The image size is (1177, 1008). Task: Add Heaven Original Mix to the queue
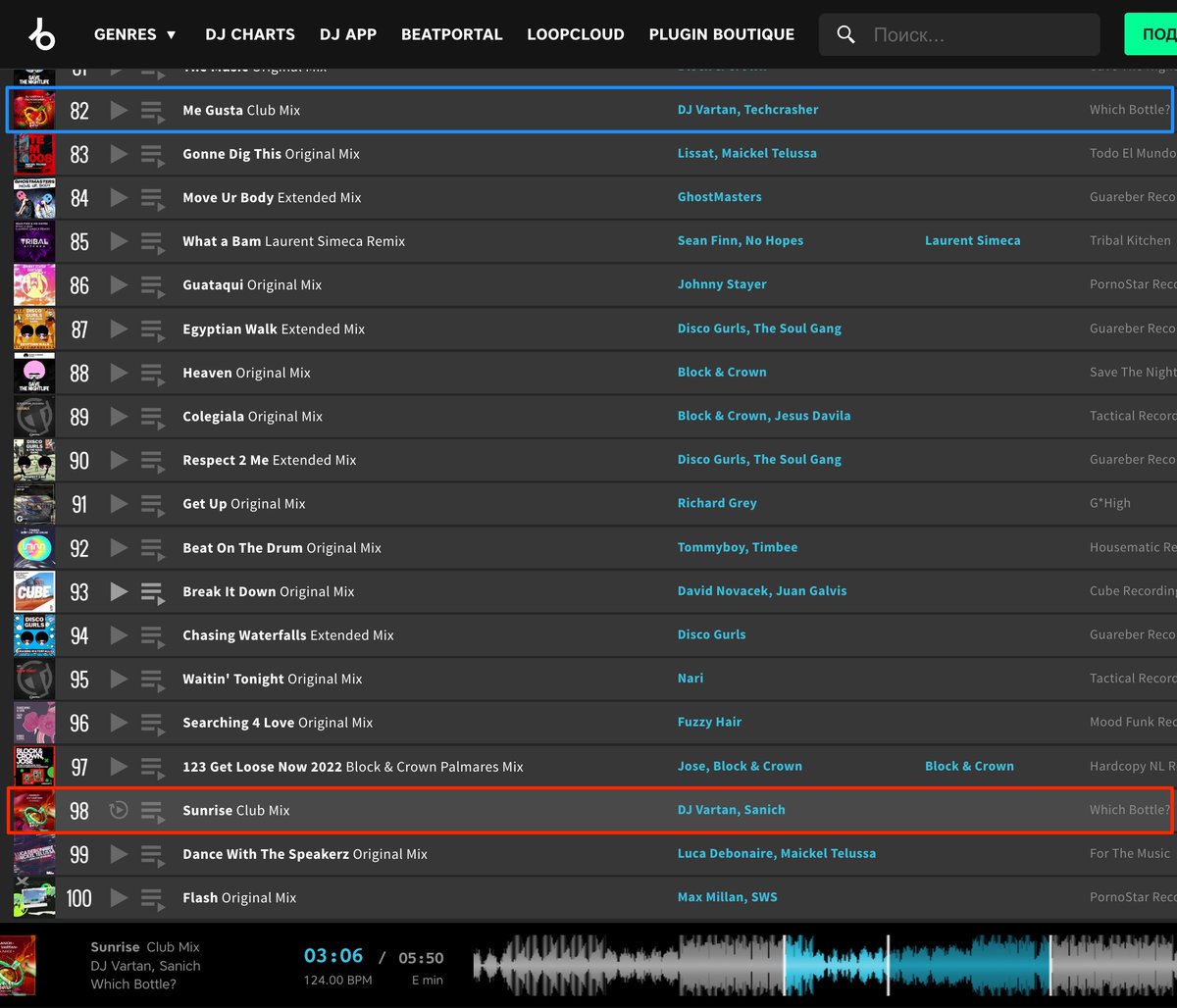152,373
